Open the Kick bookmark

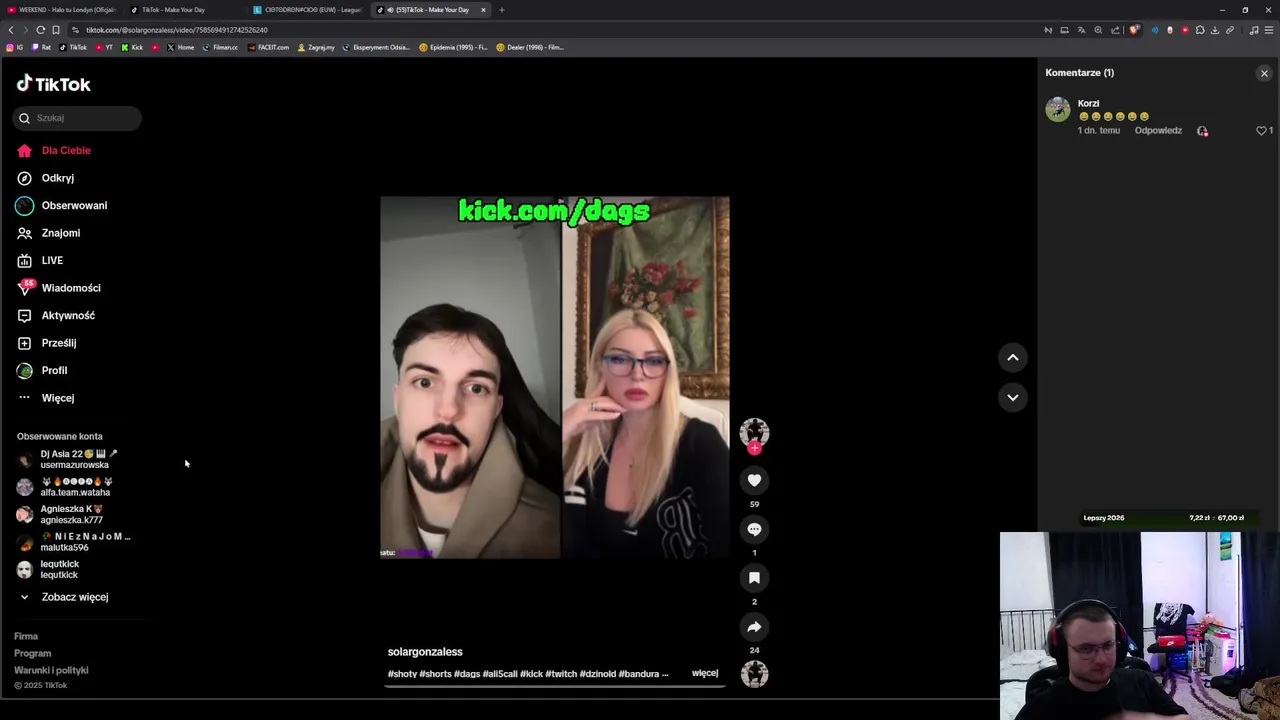pos(132,47)
